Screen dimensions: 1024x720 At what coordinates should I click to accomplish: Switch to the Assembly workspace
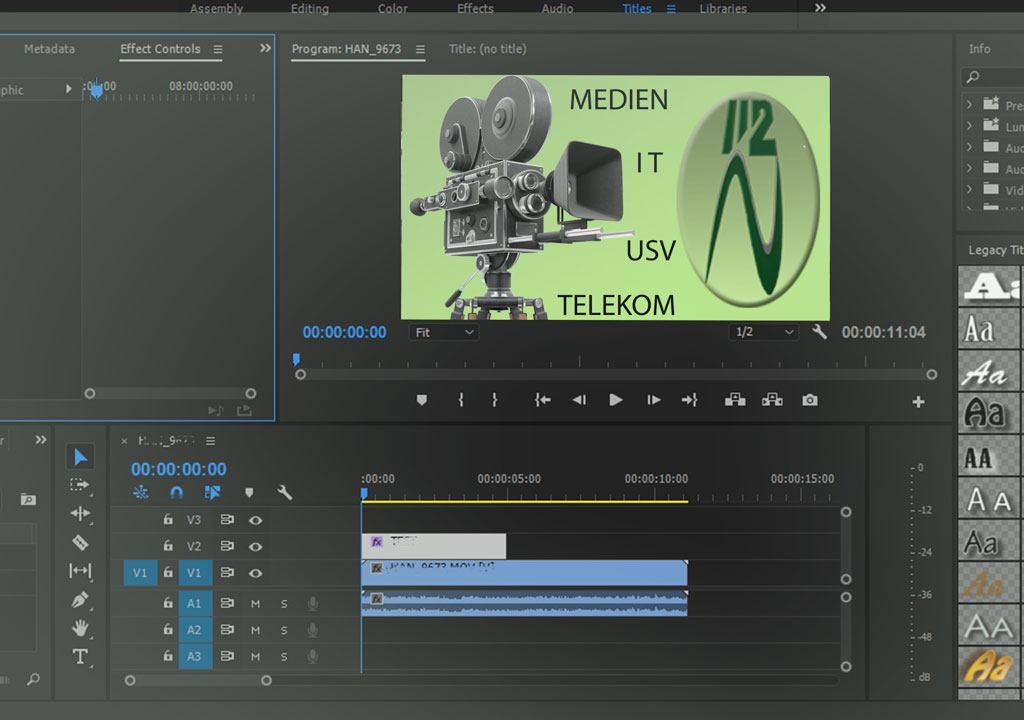[216, 8]
